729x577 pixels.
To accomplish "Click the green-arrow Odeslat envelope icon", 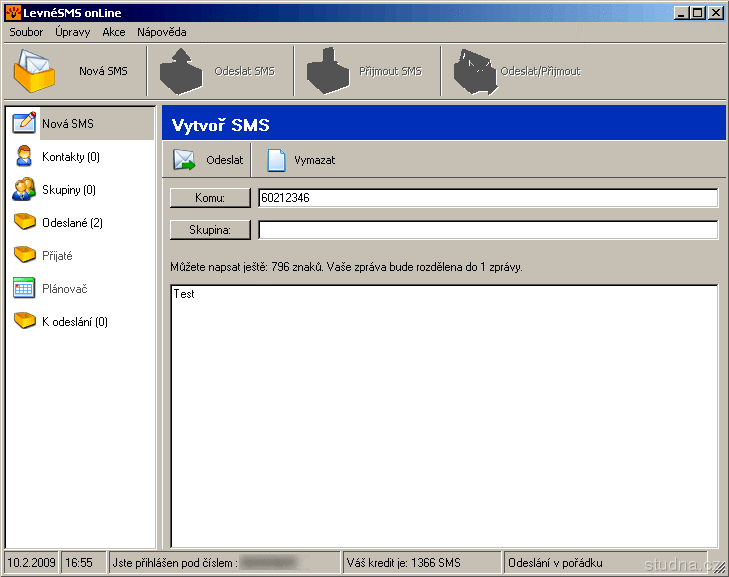I will tap(185, 160).
